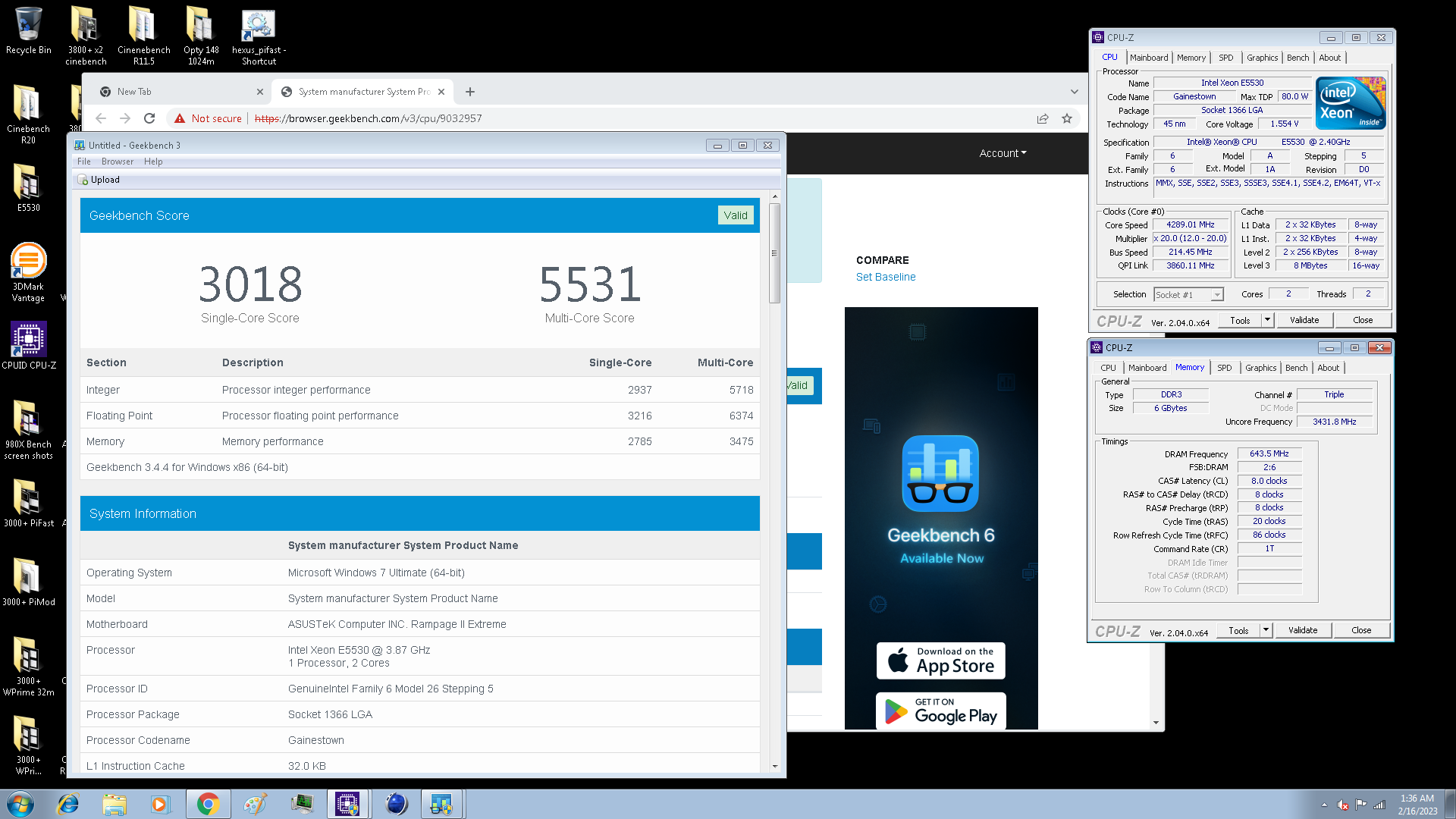The height and width of the screenshot is (819, 1456).
Task: Expand the Tools dropdown arrow in CPU window
Action: click(x=1267, y=320)
